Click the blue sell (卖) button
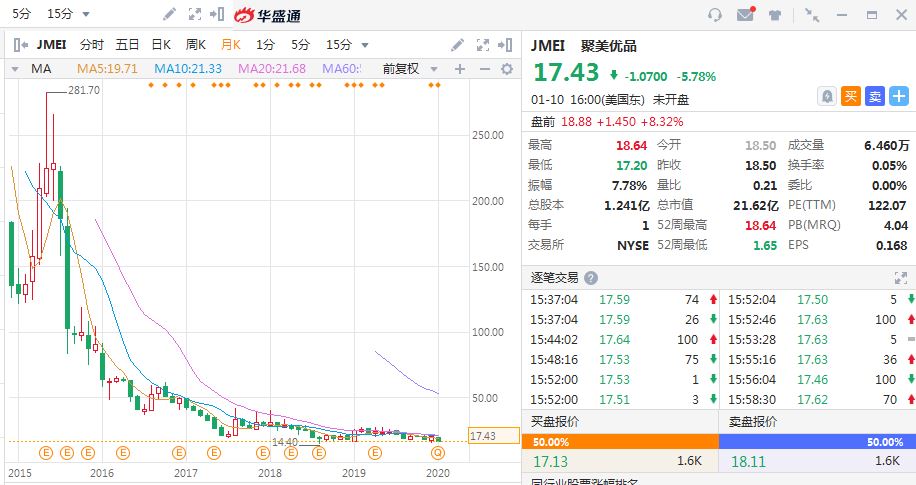Viewport: 916px width, 485px height. [x=875, y=96]
